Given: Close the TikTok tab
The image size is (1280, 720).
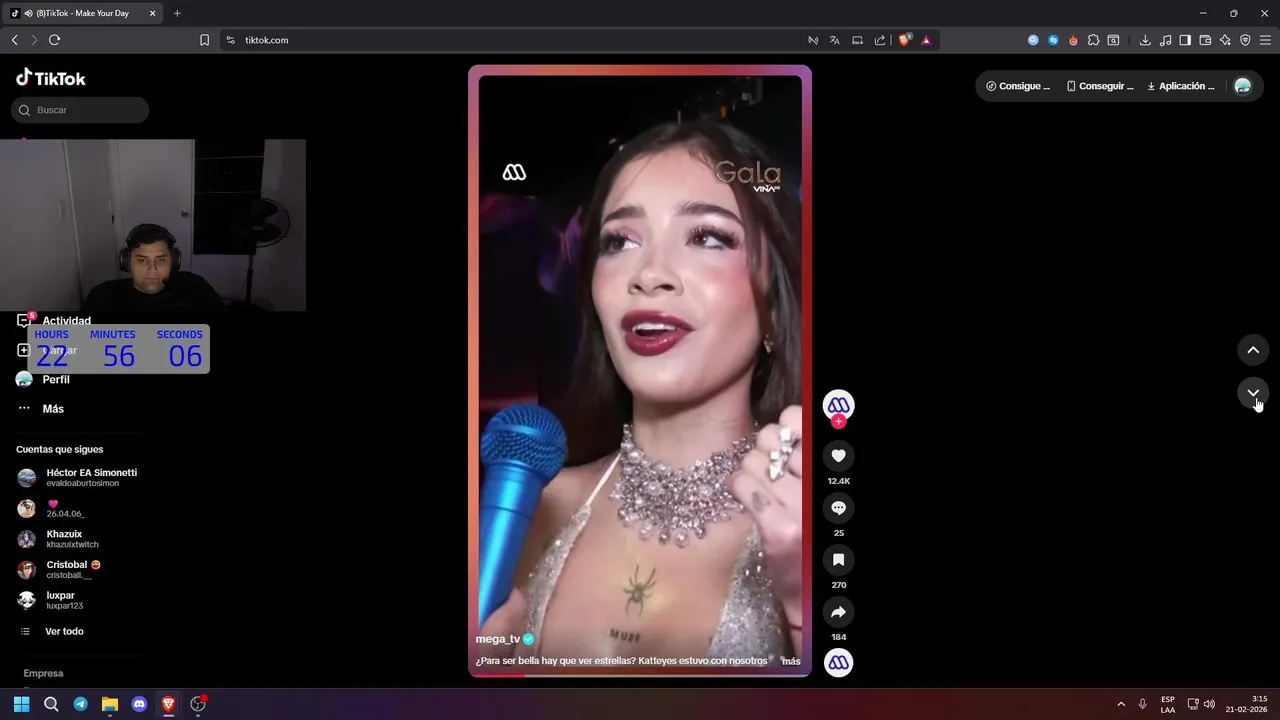Looking at the screenshot, I should pyautogui.click(x=152, y=13).
